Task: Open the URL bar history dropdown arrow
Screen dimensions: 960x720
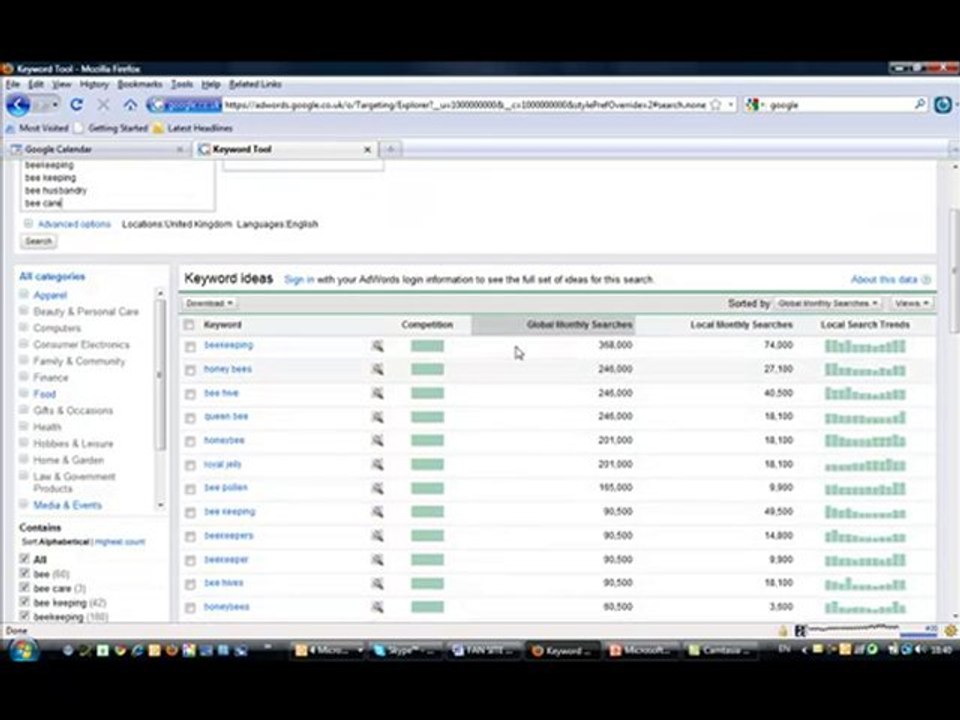Action: tap(730, 105)
